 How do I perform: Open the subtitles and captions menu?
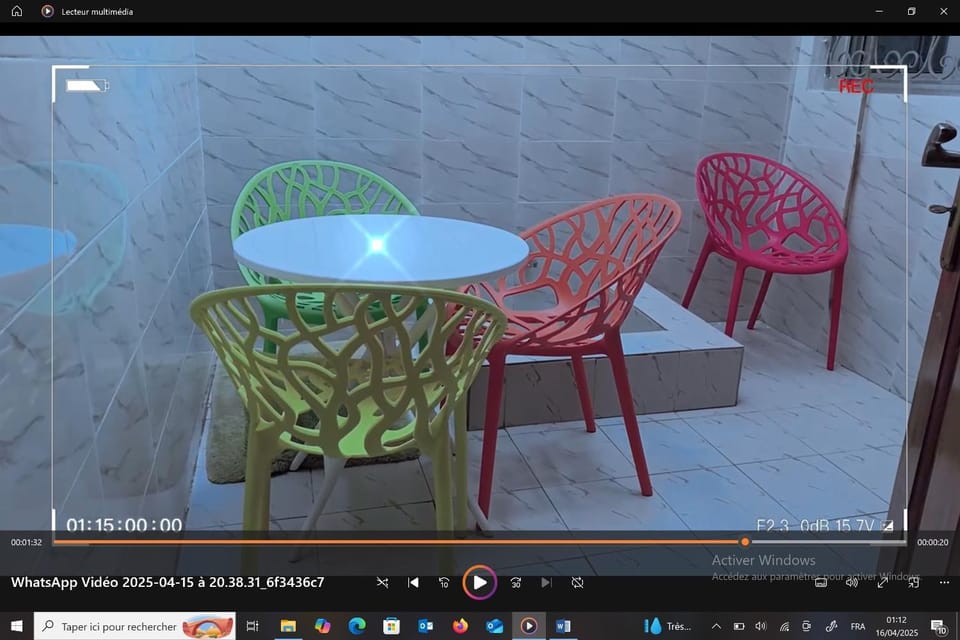click(x=821, y=582)
